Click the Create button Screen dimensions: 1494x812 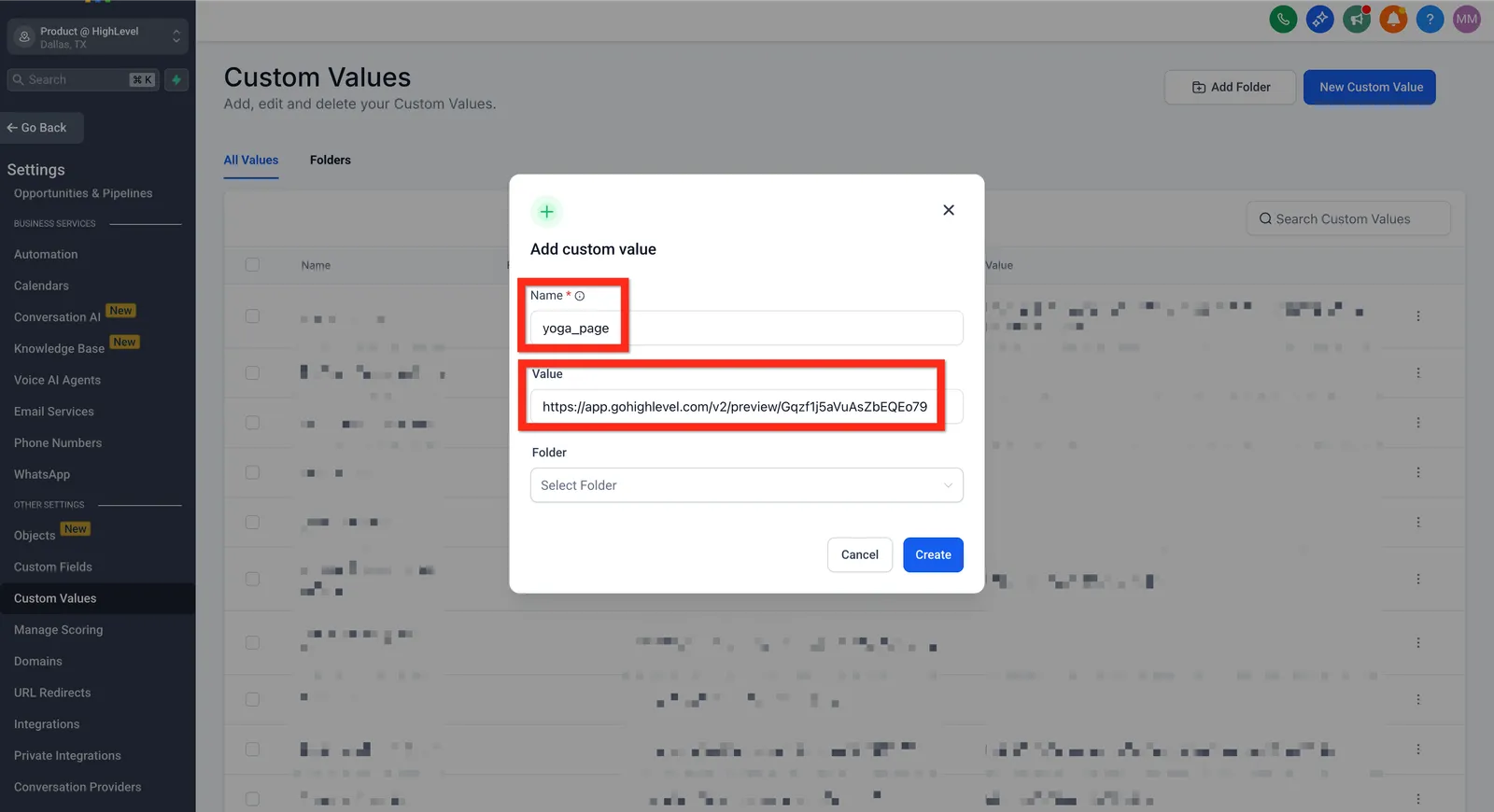tap(933, 554)
